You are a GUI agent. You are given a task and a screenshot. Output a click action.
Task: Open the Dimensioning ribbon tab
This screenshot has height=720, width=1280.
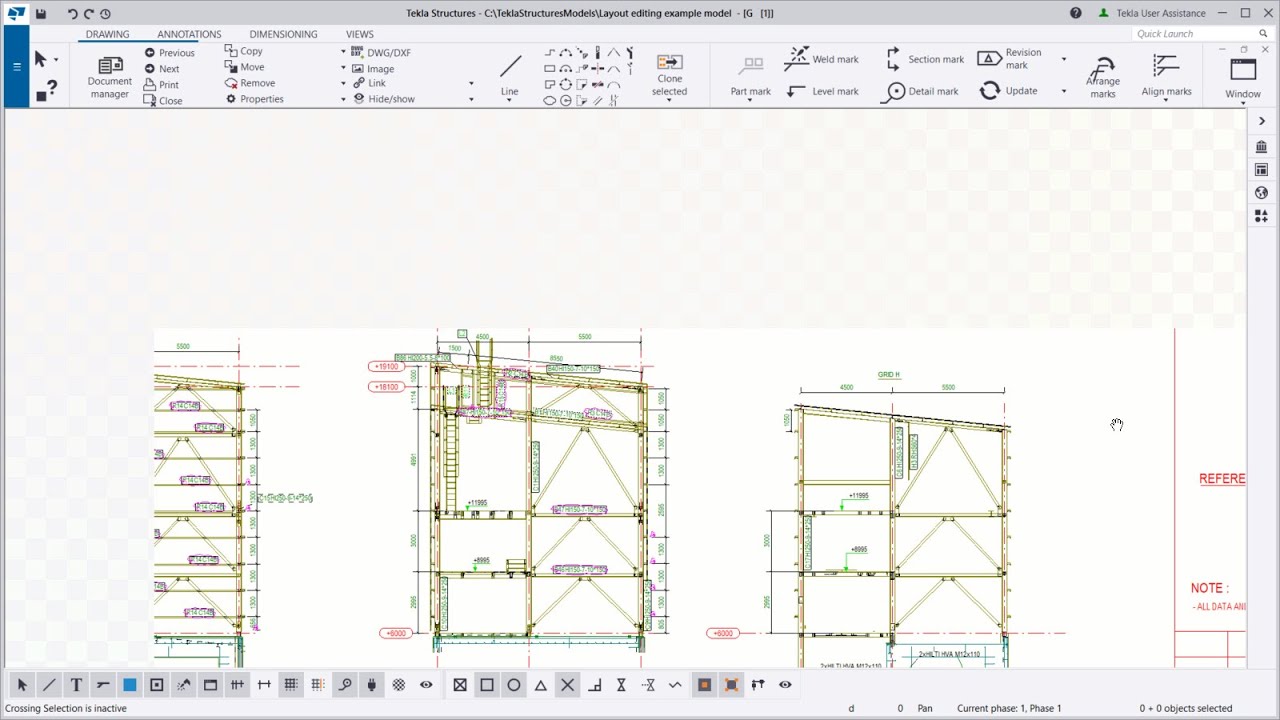pyautogui.click(x=283, y=34)
